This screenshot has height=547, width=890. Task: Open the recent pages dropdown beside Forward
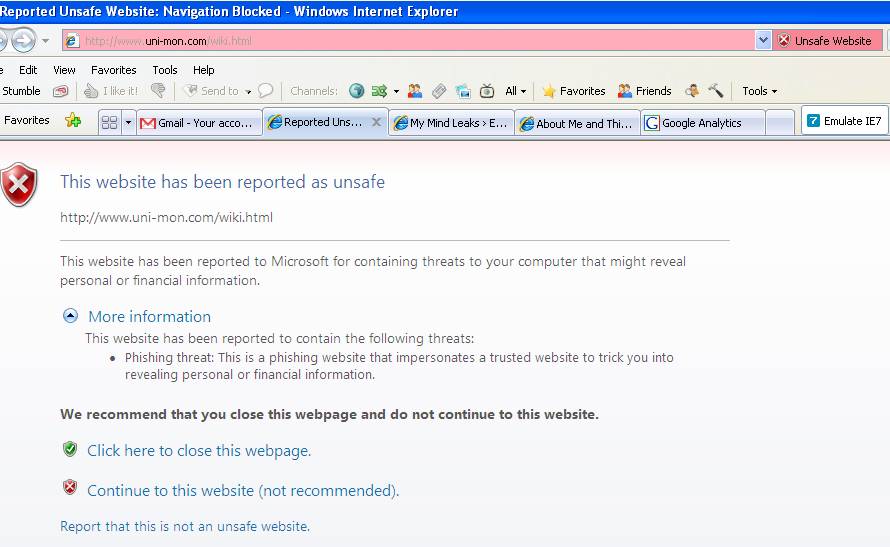pos(45,41)
